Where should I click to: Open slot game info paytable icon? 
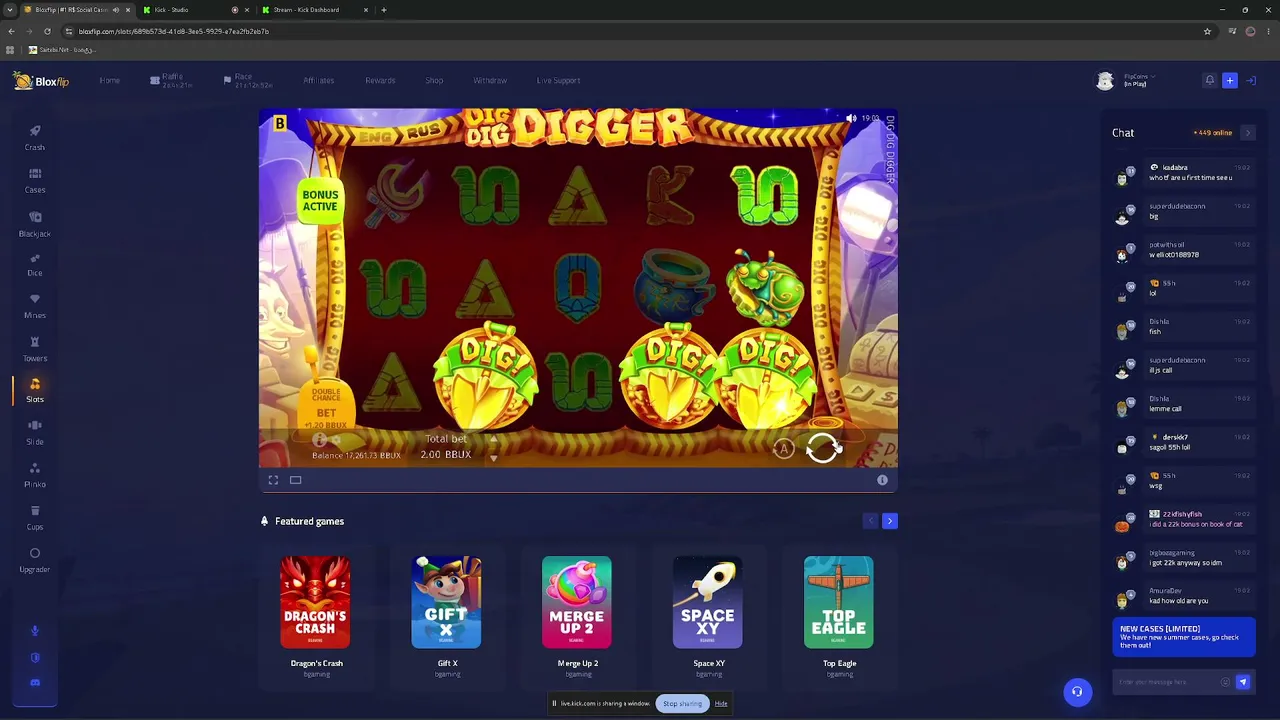pyautogui.click(x=320, y=440)
